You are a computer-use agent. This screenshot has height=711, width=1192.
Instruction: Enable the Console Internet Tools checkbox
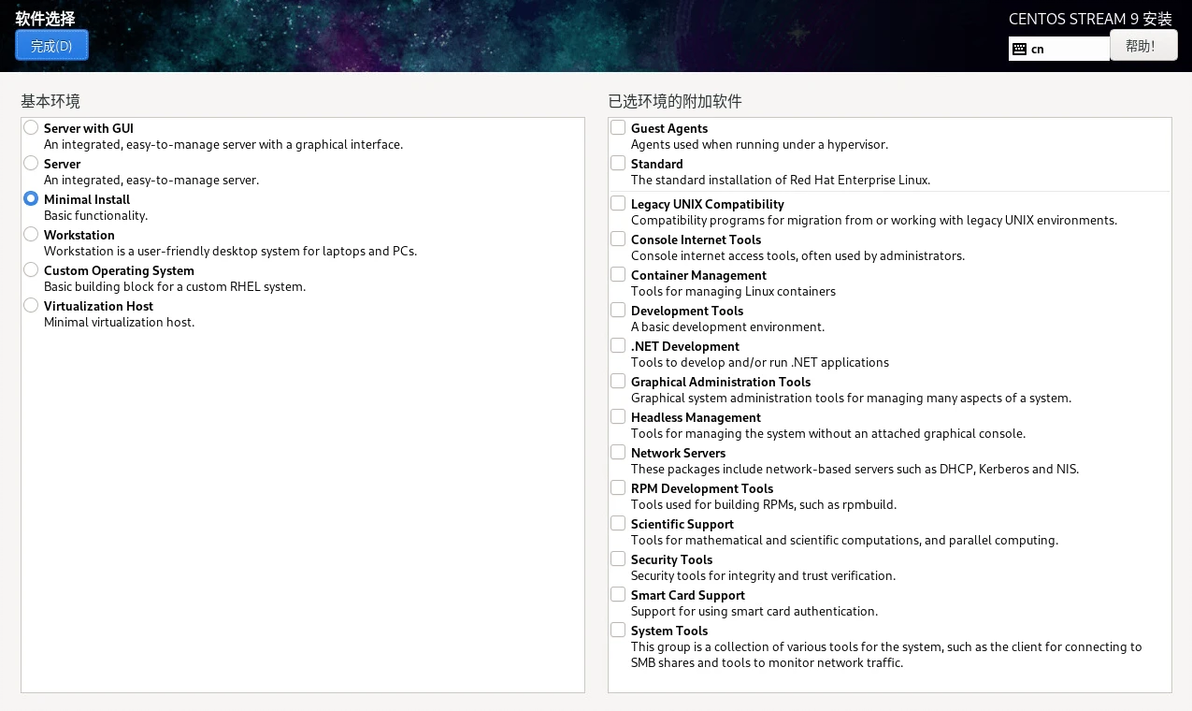click(618, 239)
